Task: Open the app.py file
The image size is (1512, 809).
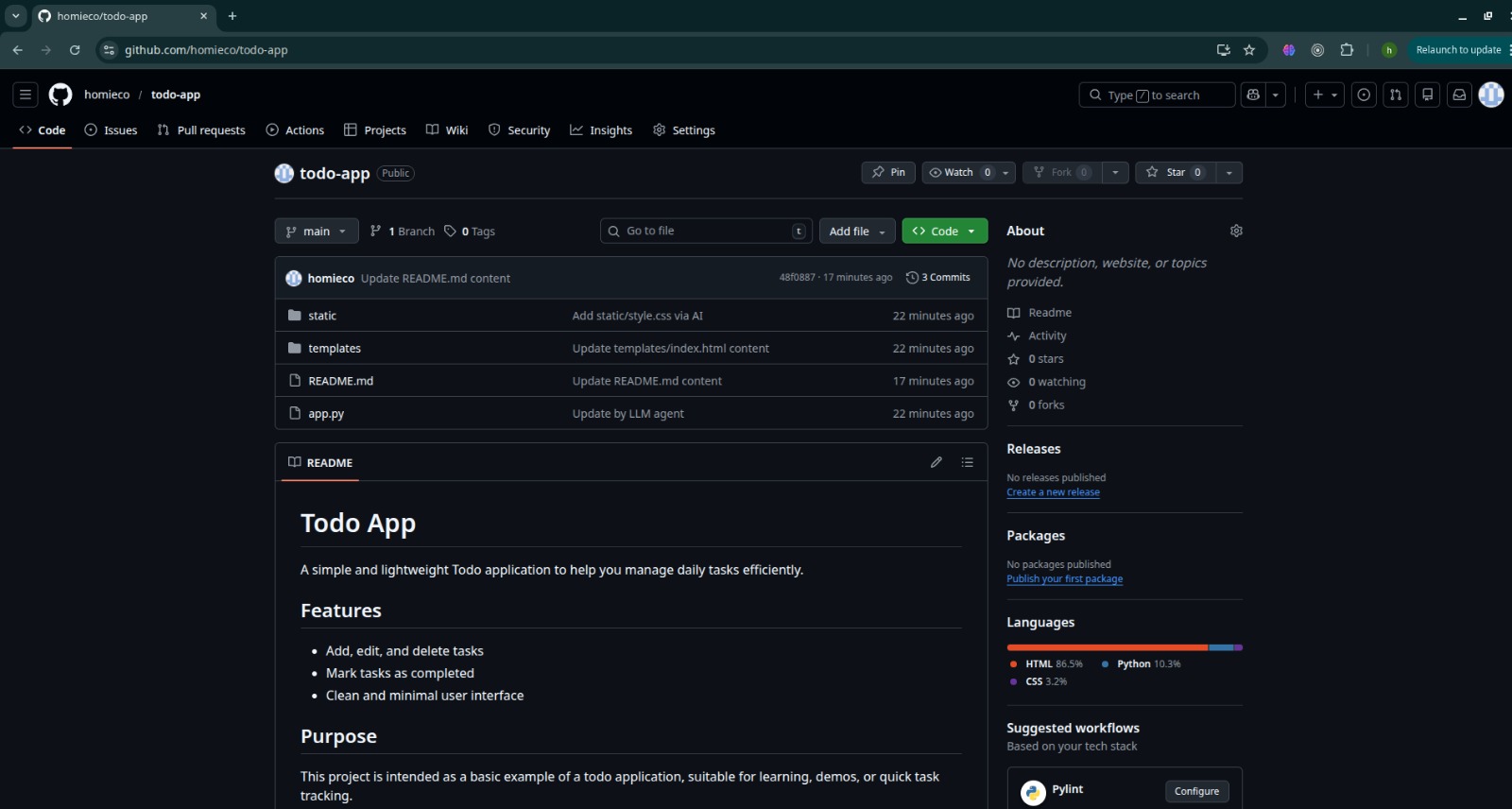Action: coord(326,414)
